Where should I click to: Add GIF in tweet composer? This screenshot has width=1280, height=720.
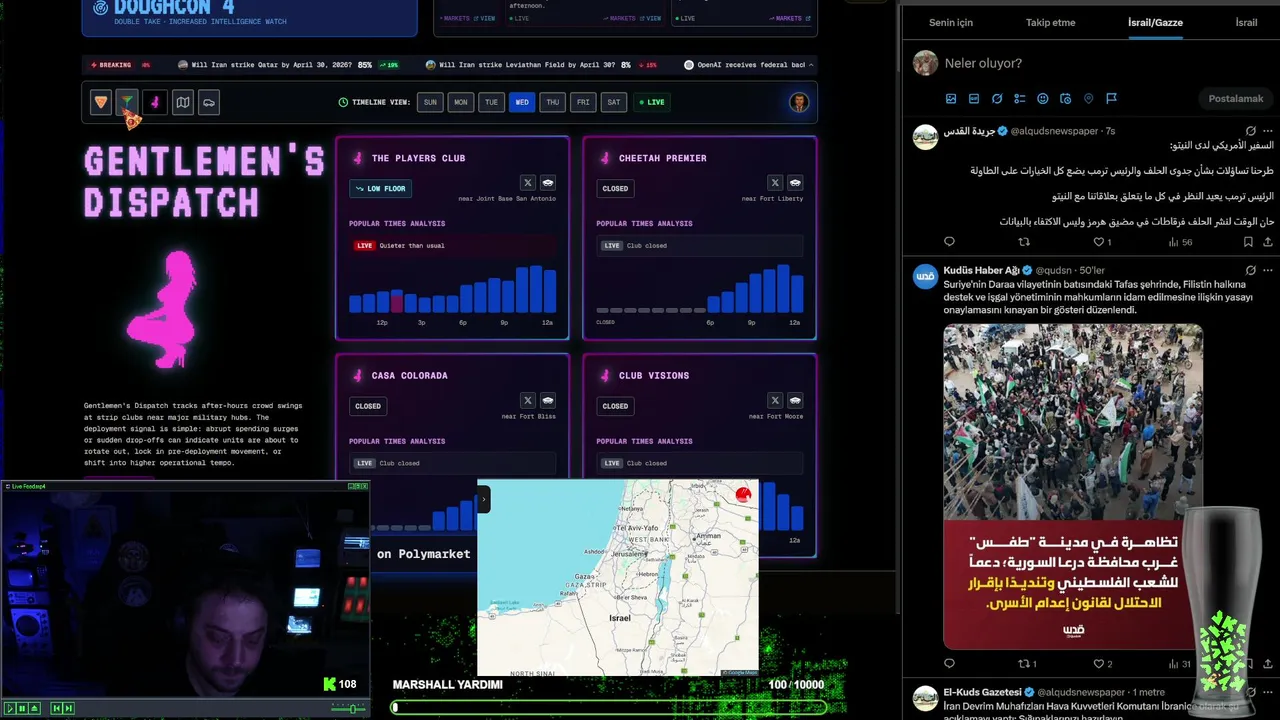[x=974, y=99]
